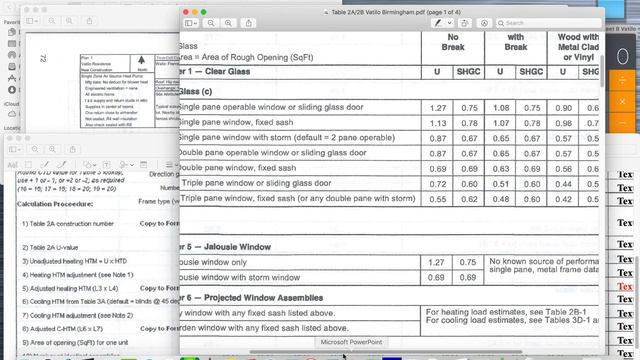This screenshot has height=360, width=640.
Task: Open Applications icon in Finder sidebar
Action: 12,78
